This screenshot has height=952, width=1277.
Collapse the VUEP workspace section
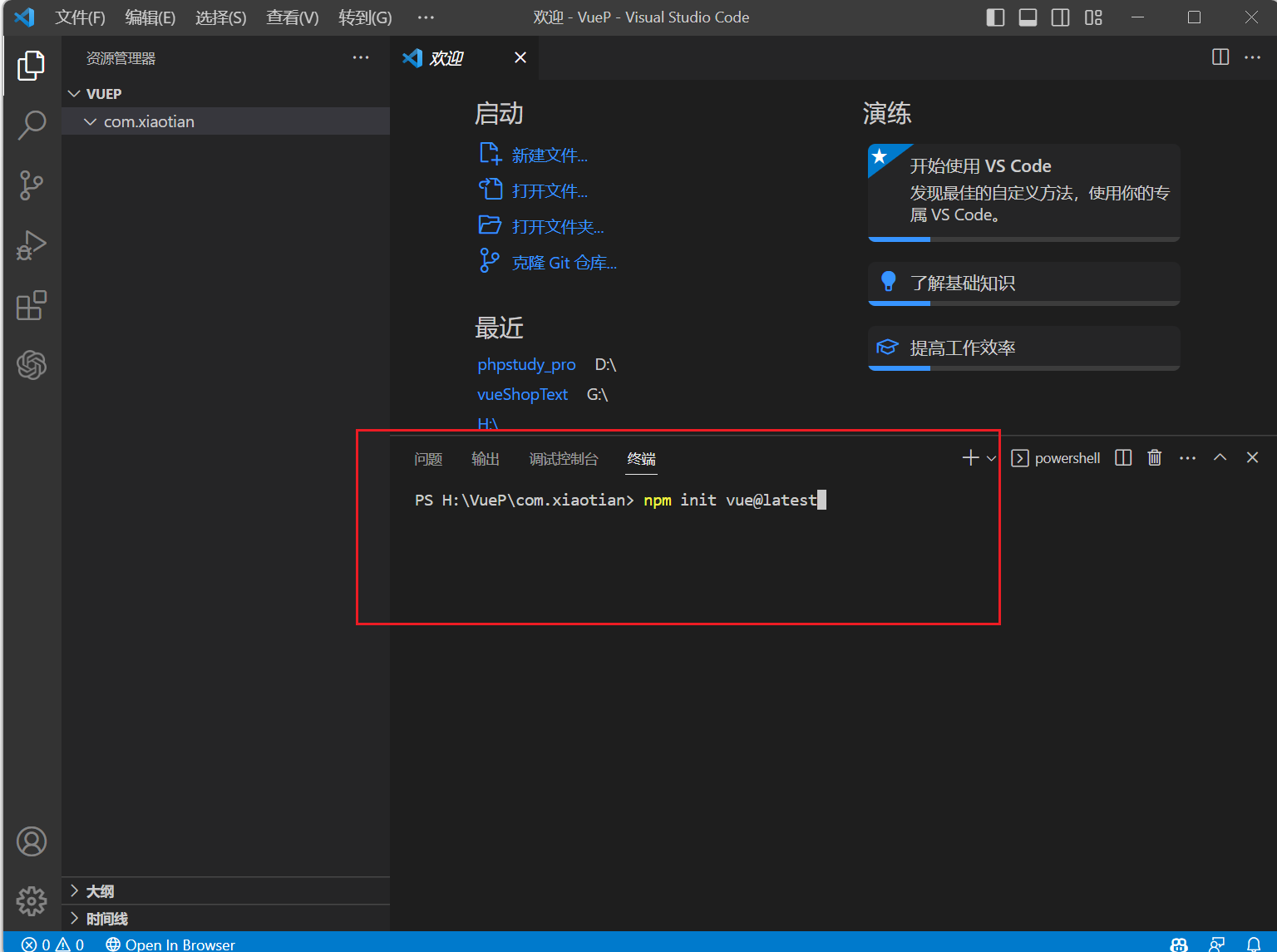pos(225,94)
